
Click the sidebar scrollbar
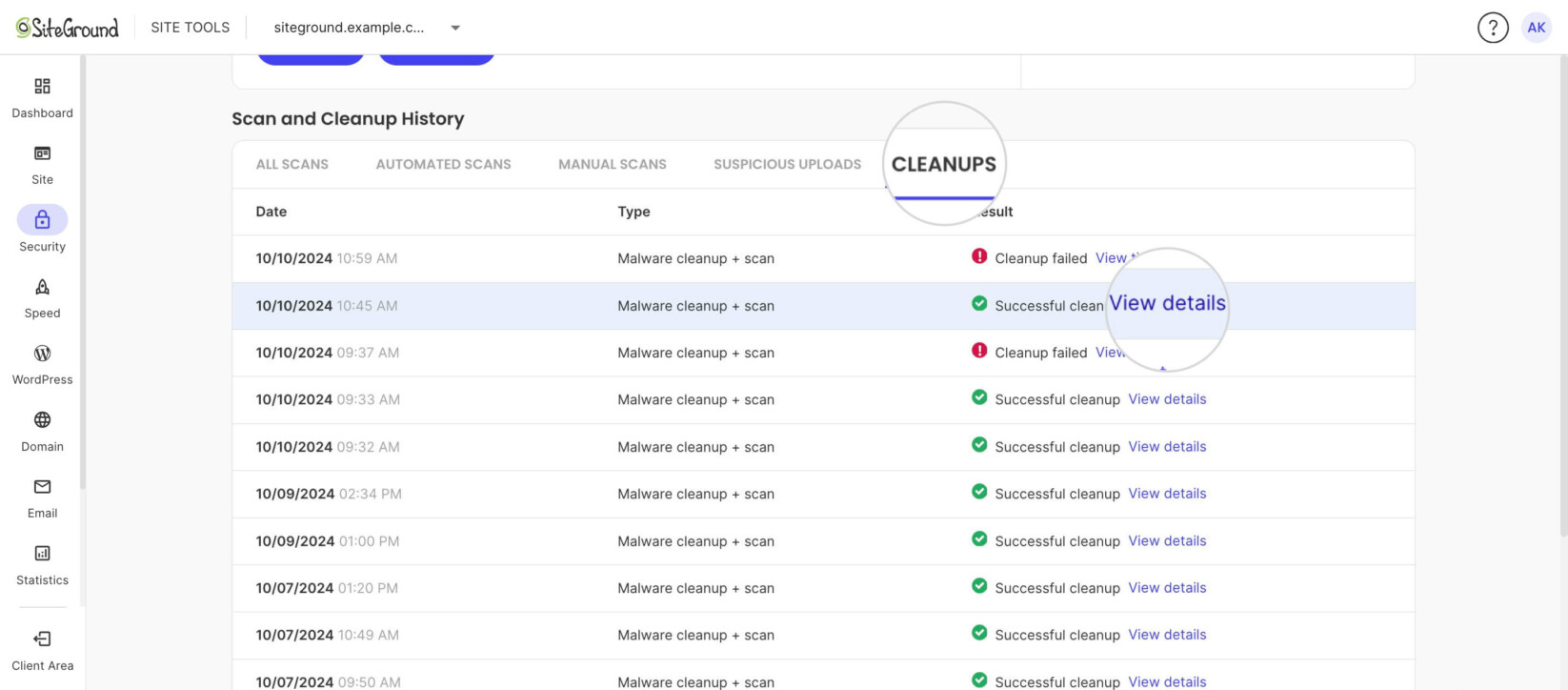coord(83,273)
